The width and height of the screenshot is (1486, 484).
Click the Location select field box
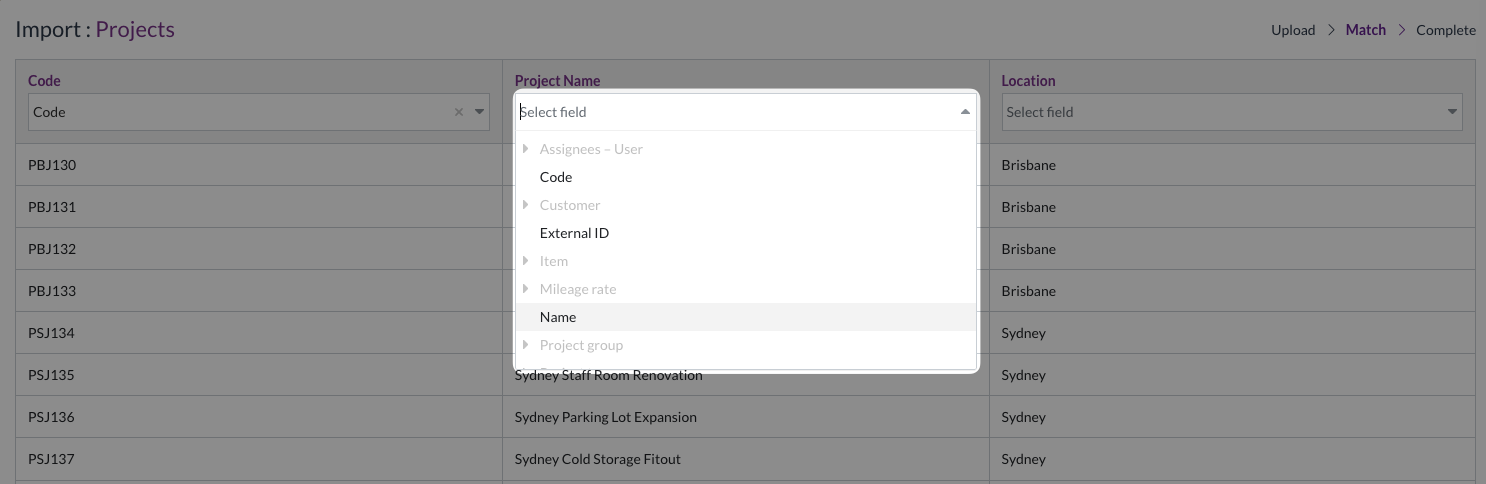[1220, 112]
